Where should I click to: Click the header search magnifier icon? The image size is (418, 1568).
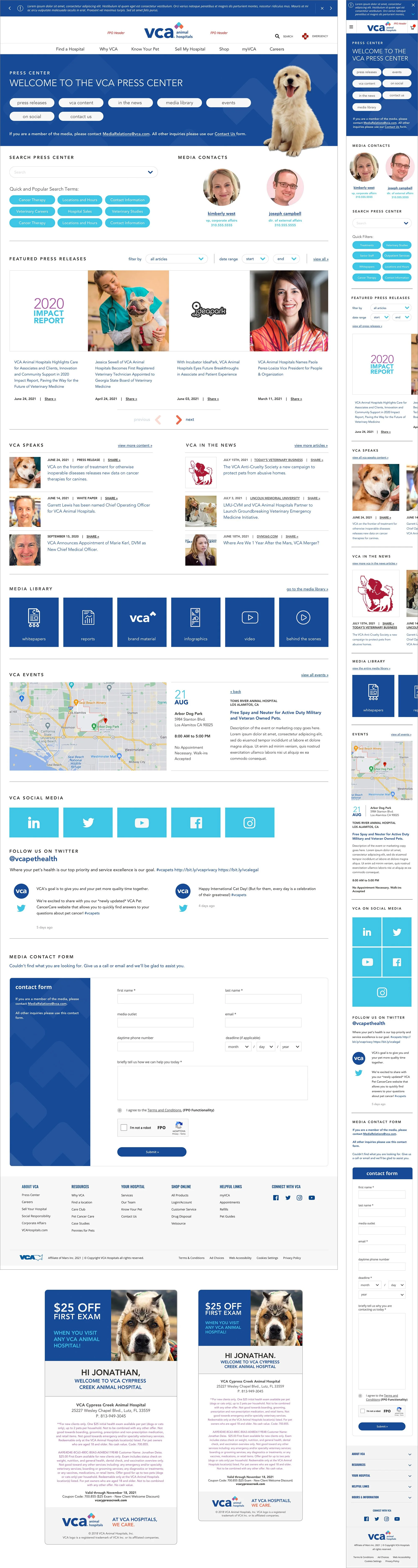(x=278, y=37)
